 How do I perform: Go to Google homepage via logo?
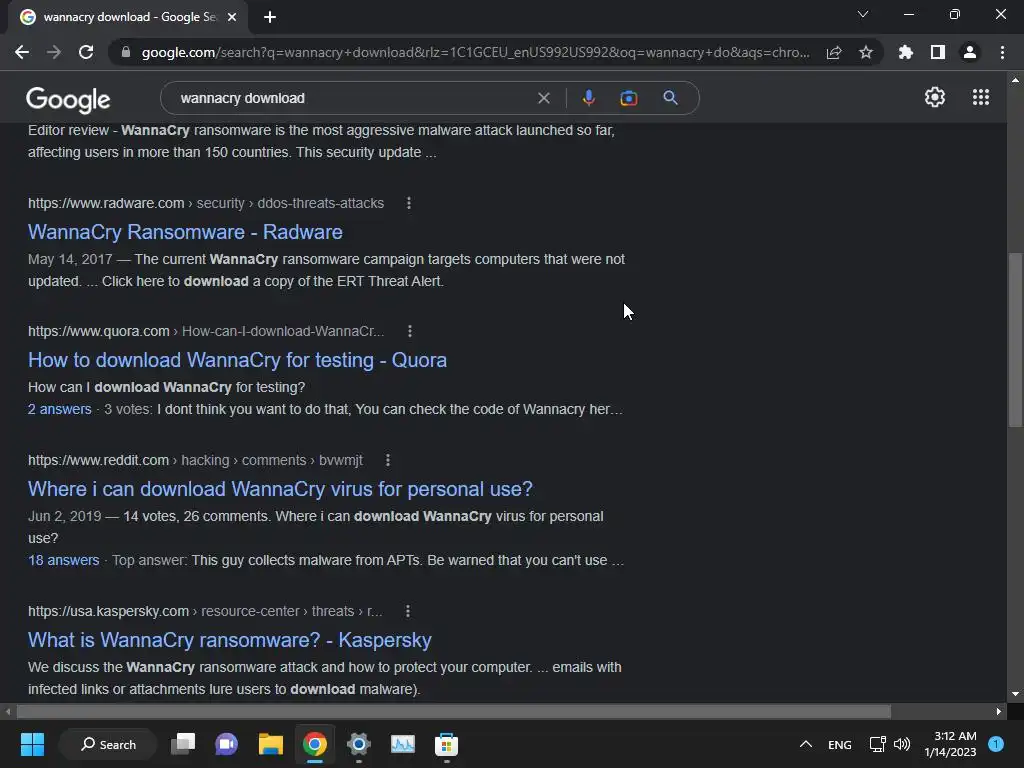(68, 99)
